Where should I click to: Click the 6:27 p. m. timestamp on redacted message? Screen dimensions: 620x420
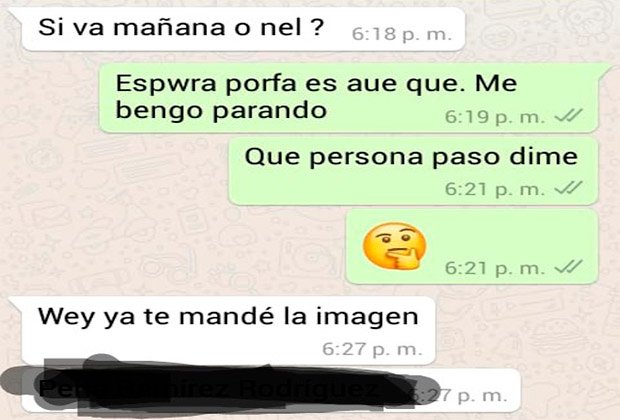click(x=471, y=395)
